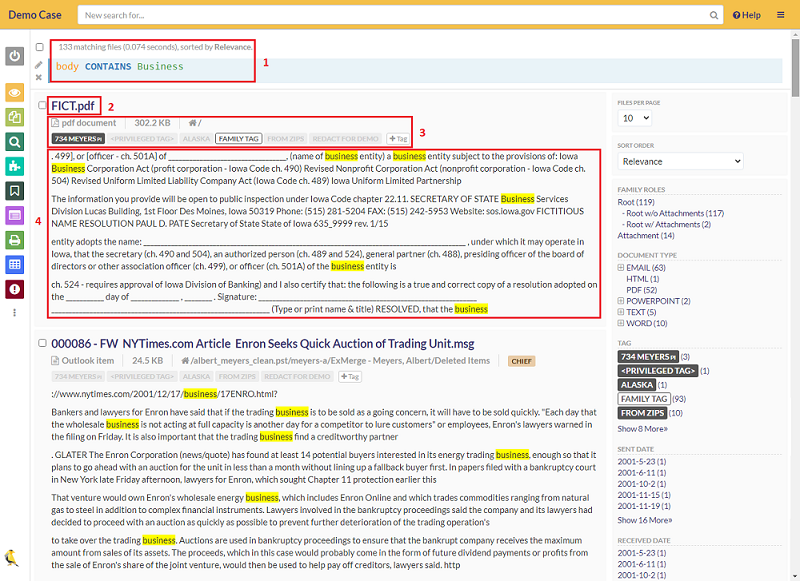Image resolution: width=800 pixels, height=581 pixels.
Task: Open the hamburger menu at top right
Action: pos(782,15)
